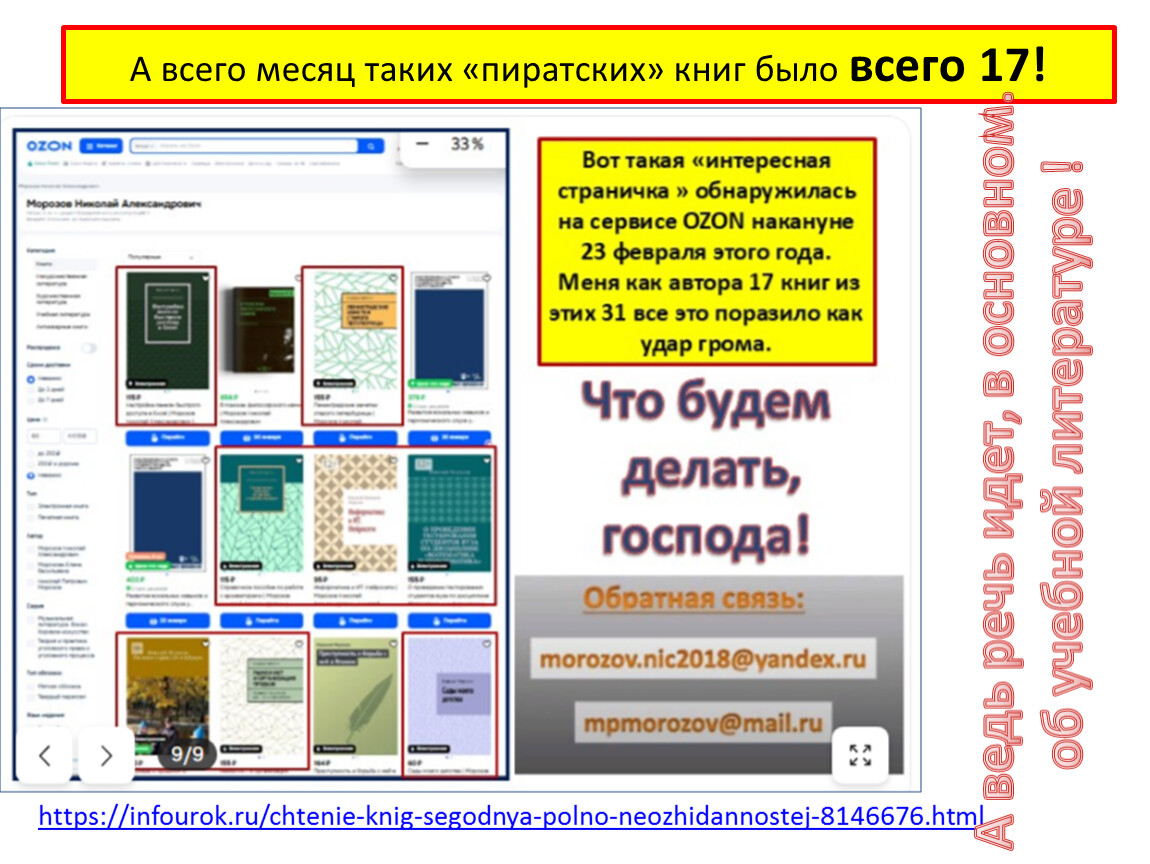This screenshot has height=864, width=1150.
Task: Select the first delivery time radio button
Action: pos(31,379)
